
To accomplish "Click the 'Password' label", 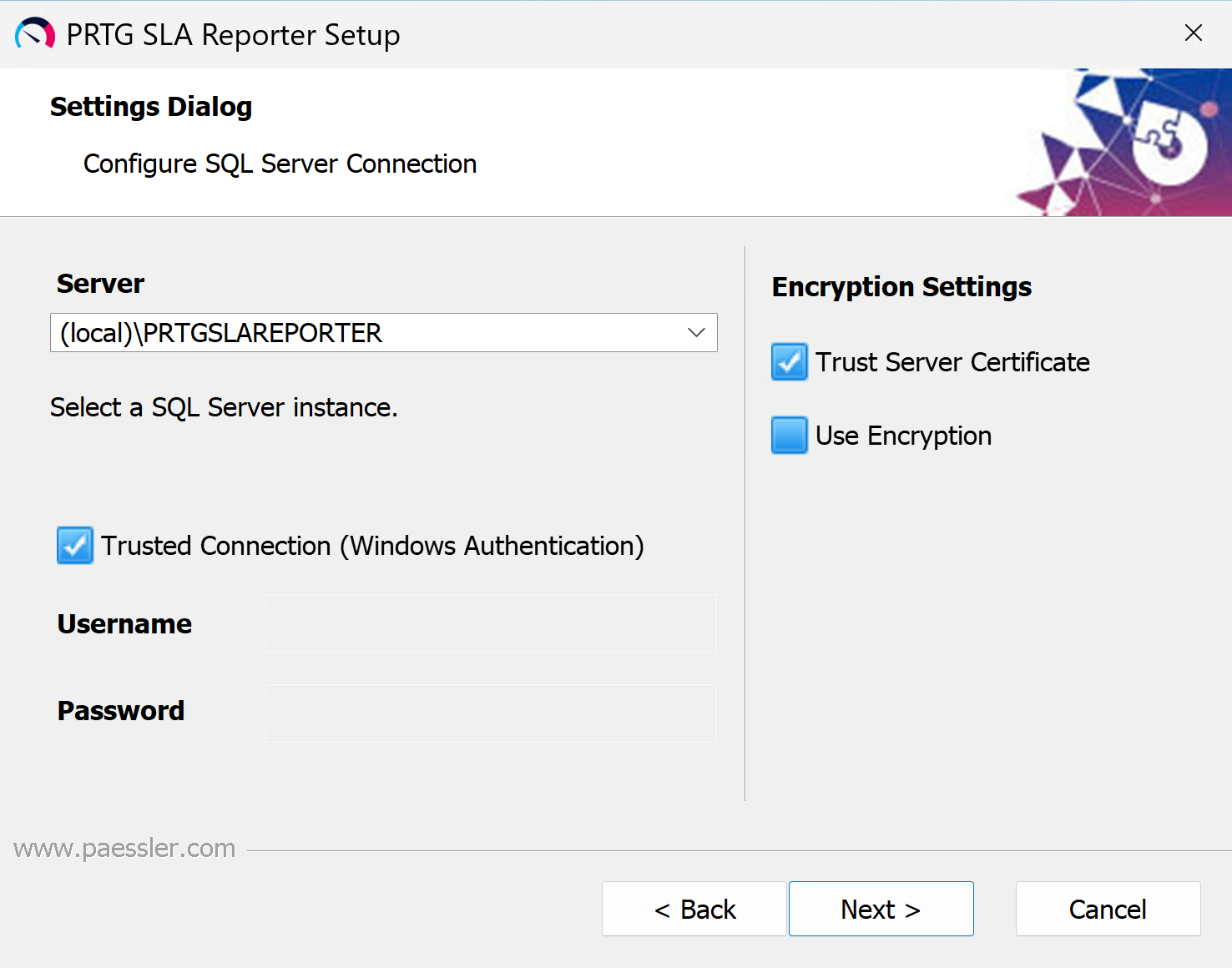I will (x=121, y=711).
